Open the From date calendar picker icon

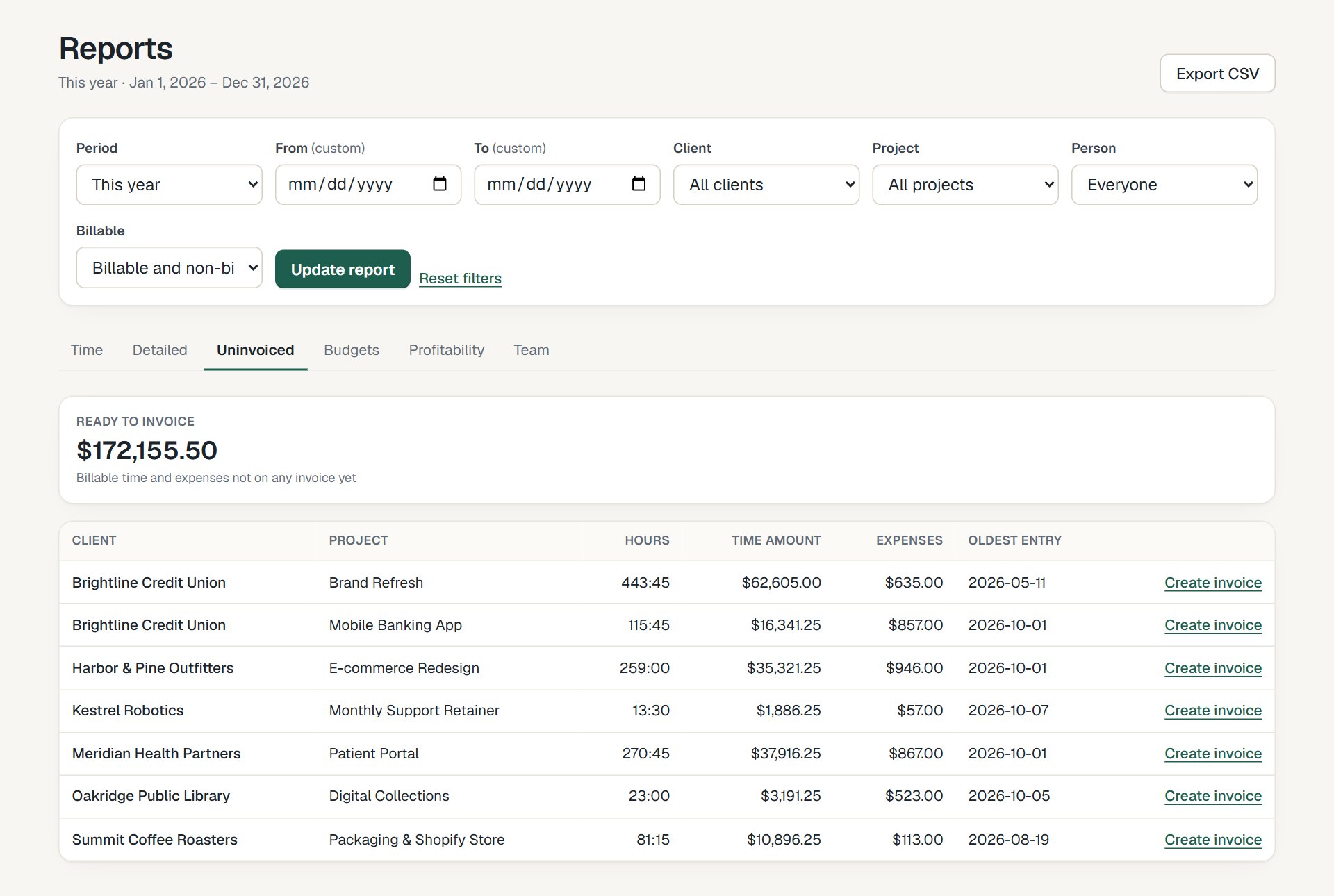click(440, 184)
